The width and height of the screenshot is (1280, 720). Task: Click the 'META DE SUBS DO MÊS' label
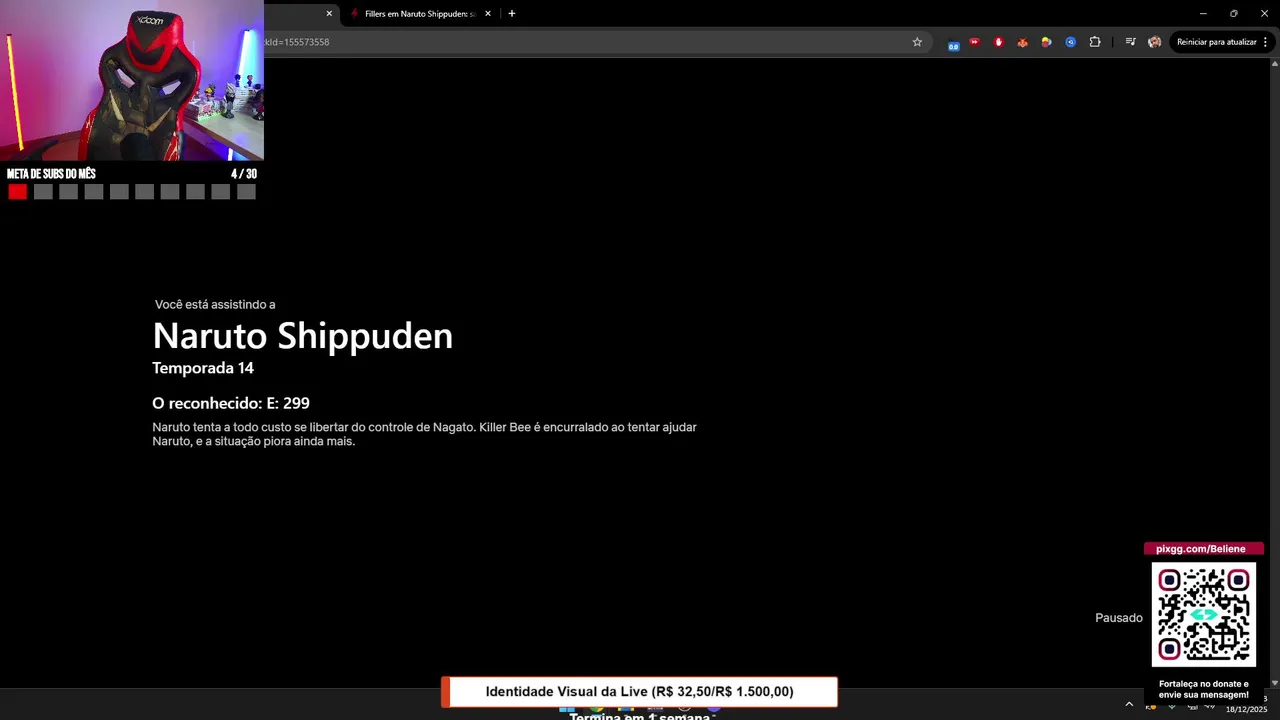(x=51, y=174)
